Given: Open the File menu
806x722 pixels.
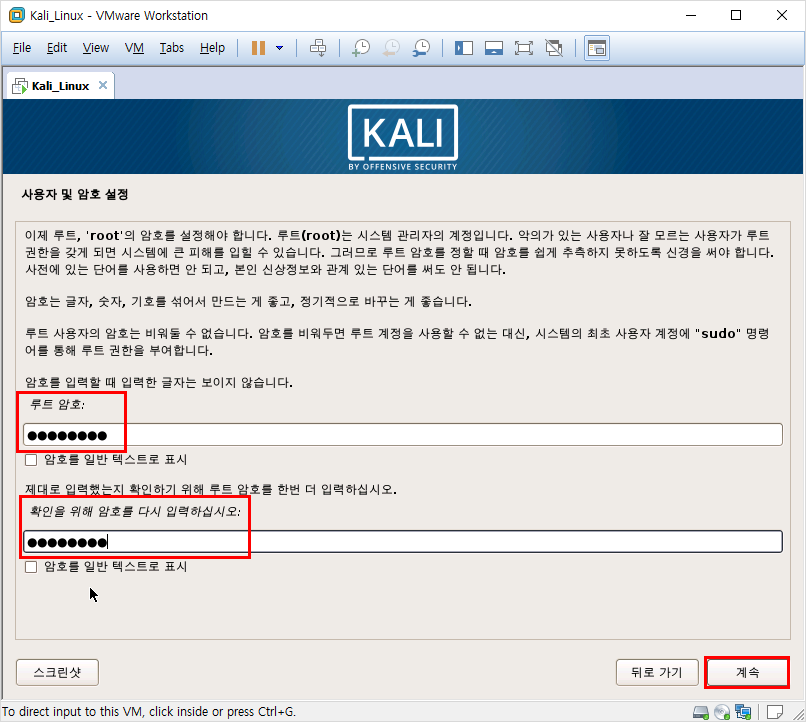Looking at the screenshot, I should click(x=22, y=48).
